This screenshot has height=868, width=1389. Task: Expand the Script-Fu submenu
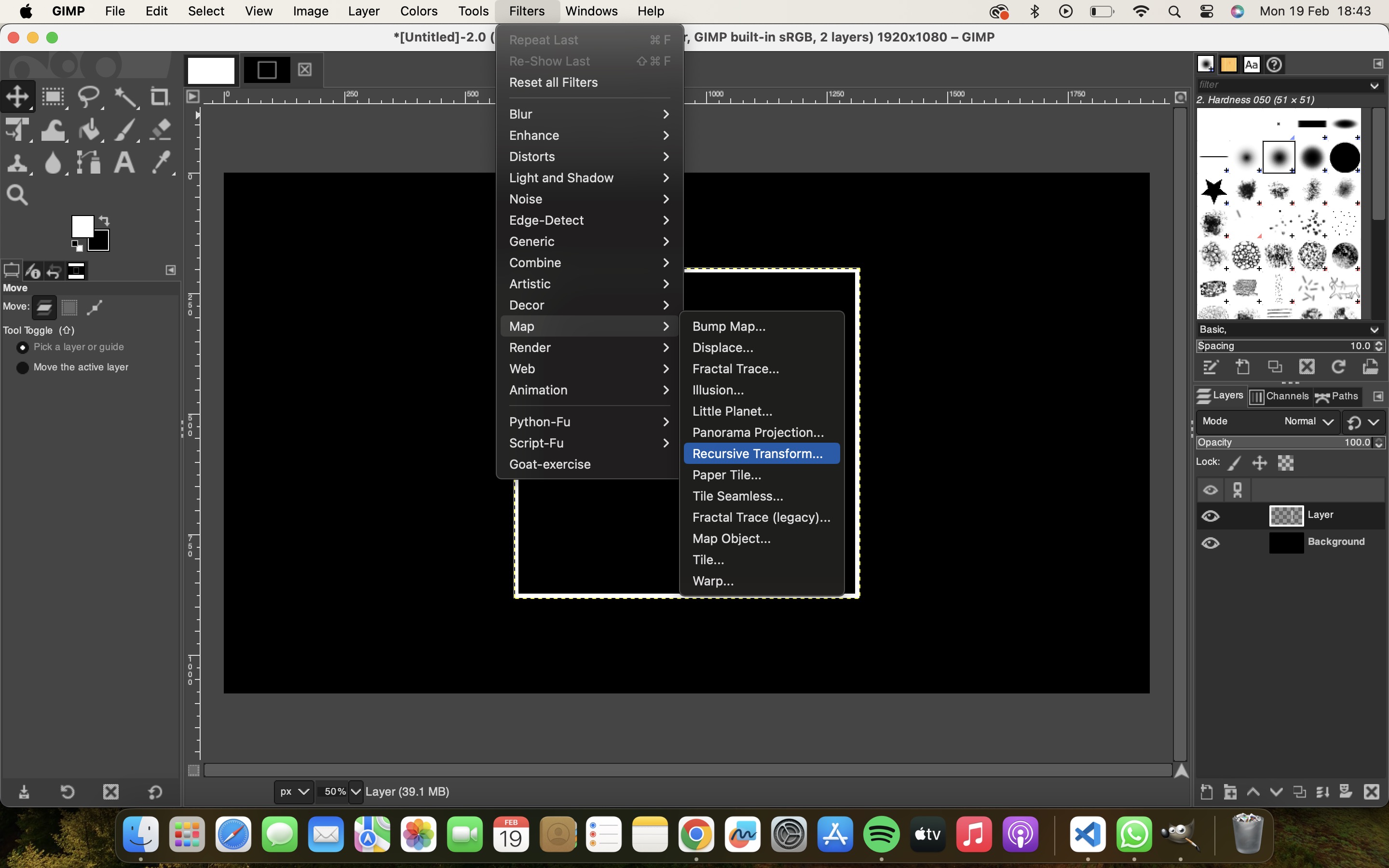point(589,443)
